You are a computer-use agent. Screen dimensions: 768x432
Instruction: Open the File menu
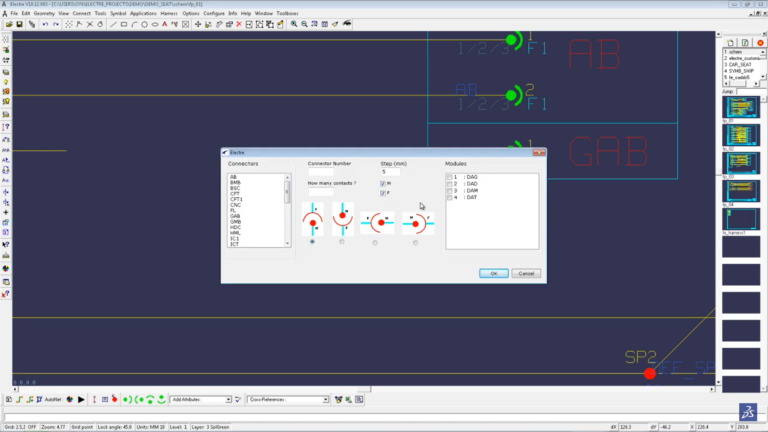14,13
